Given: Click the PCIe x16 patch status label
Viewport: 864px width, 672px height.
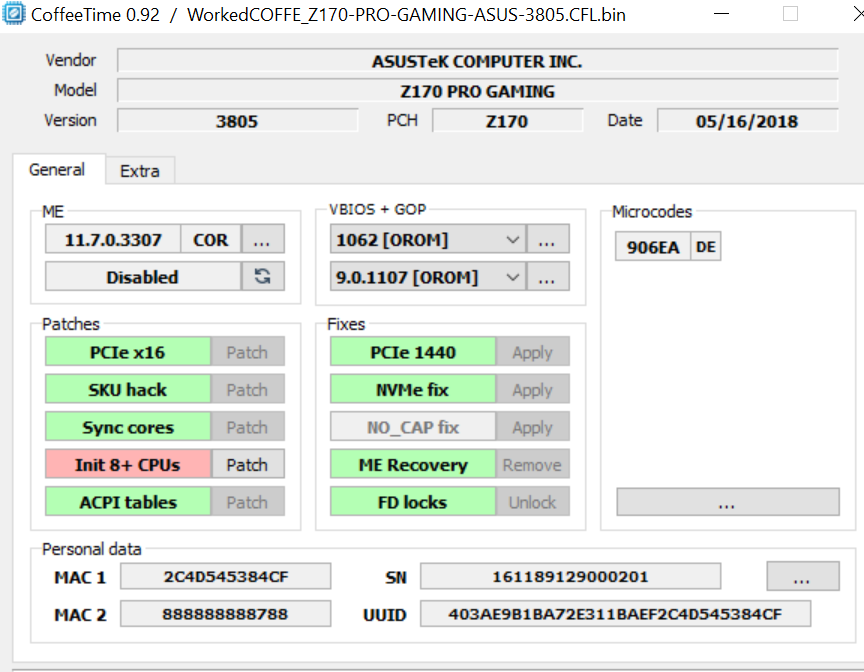Looking at the screenshot, I should [x=128, y=351].
